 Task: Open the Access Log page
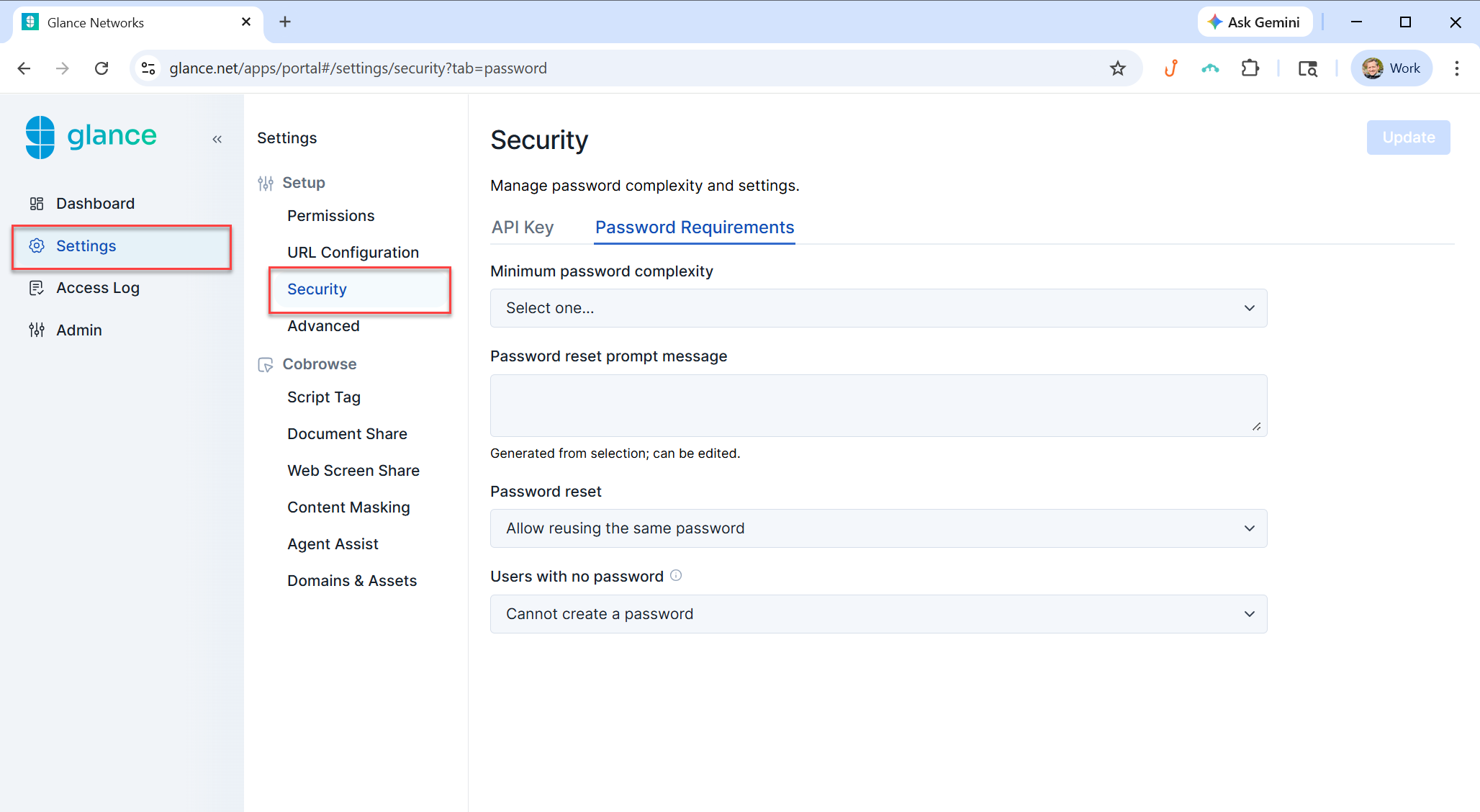[98, 288]
